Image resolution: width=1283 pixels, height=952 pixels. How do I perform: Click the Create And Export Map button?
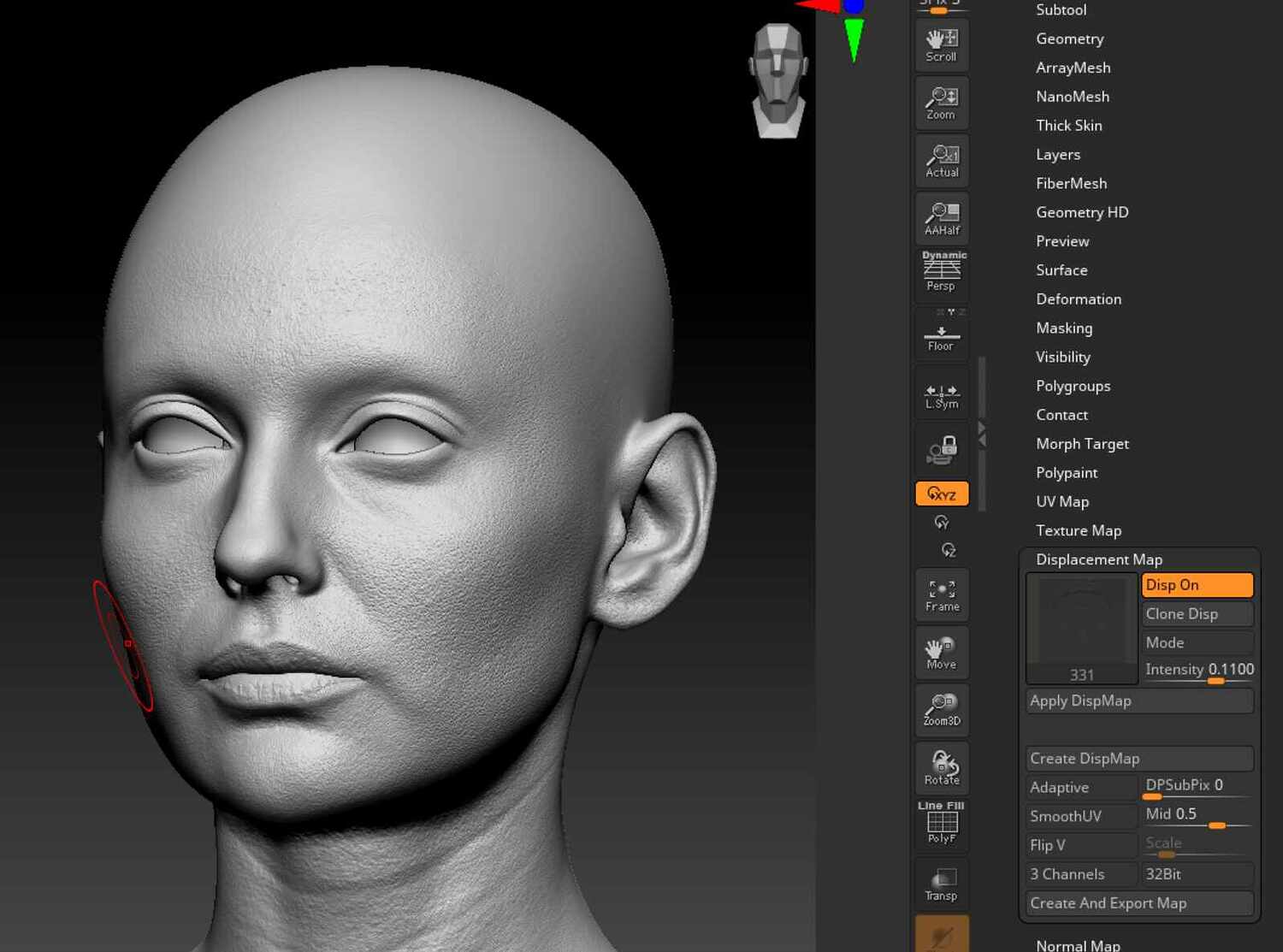pyautogui.click(x=1138, y=902)
